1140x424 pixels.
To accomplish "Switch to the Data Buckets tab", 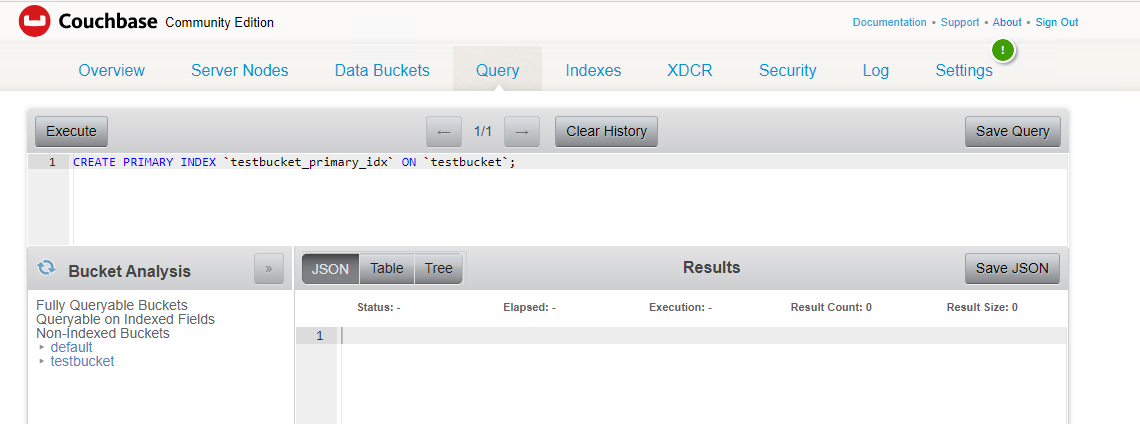I will (x=382, y=71).
